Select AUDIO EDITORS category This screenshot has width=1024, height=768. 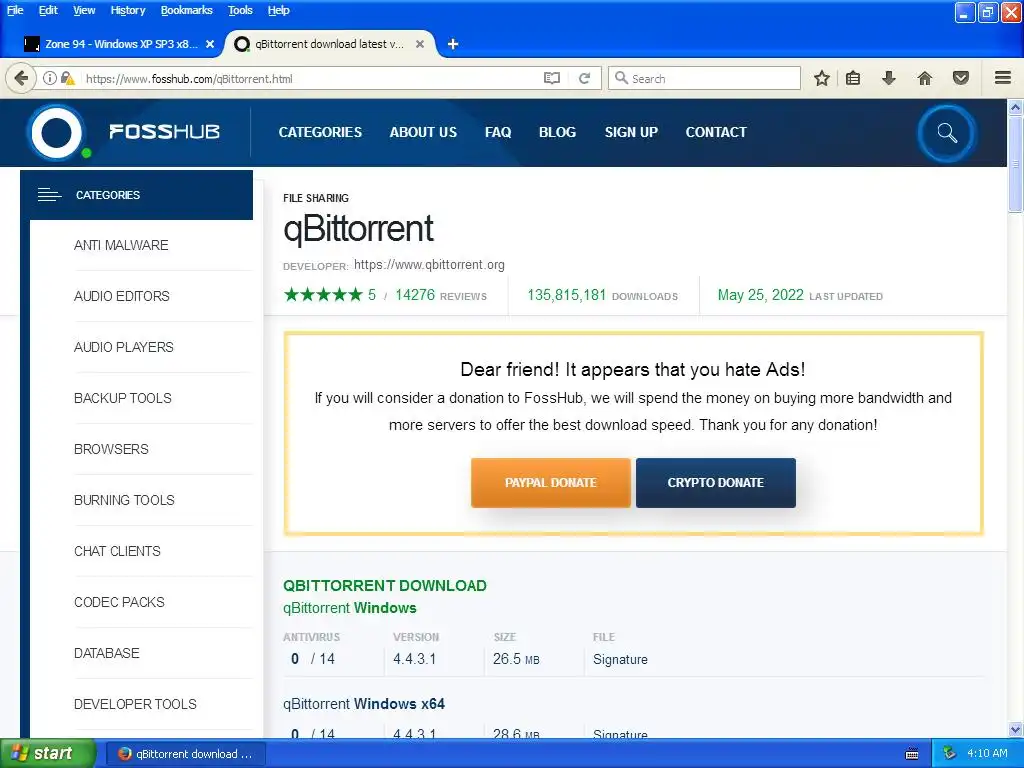point(121,296)
